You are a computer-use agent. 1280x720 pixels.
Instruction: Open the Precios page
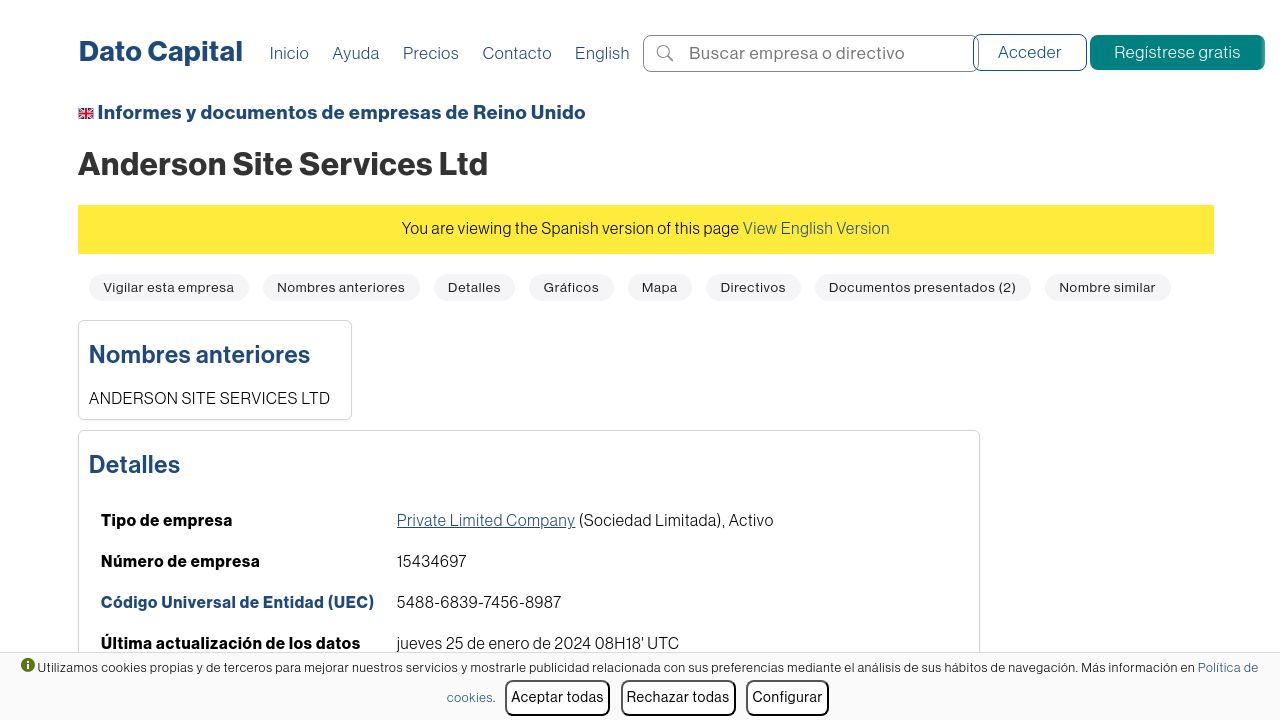(x=431, y=53)
